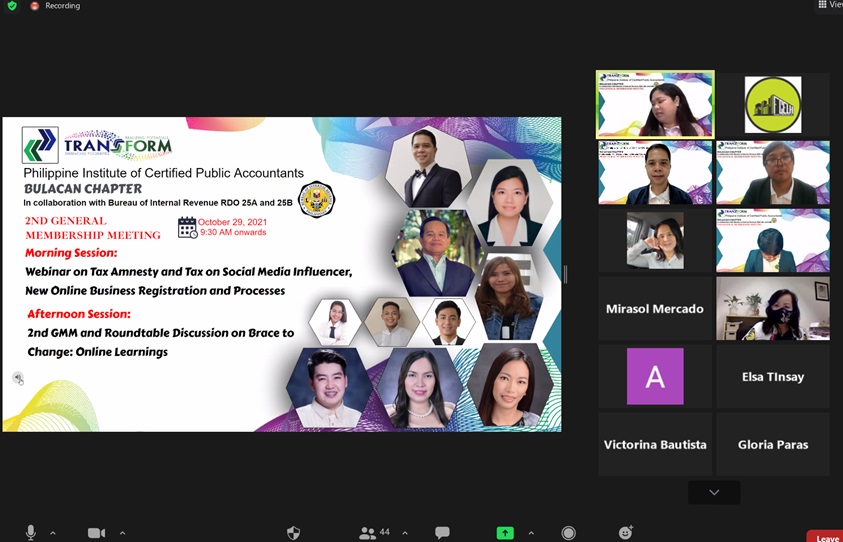Mute the microphone in the Zoom toolbar
This screenshot has width=843, height=542.
click(31, 532)
